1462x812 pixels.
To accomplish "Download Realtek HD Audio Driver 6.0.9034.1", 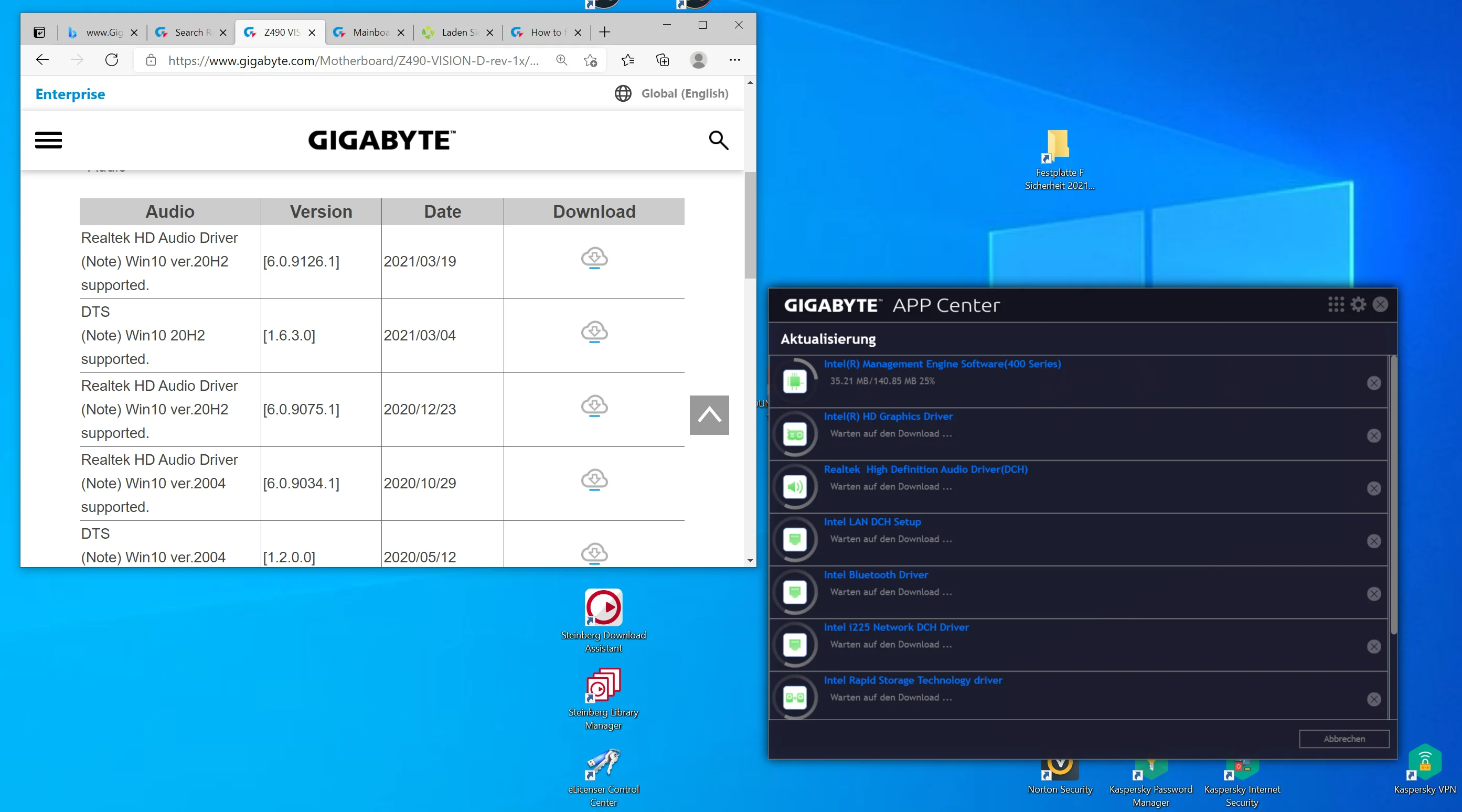I will click(x=594, y=480).
